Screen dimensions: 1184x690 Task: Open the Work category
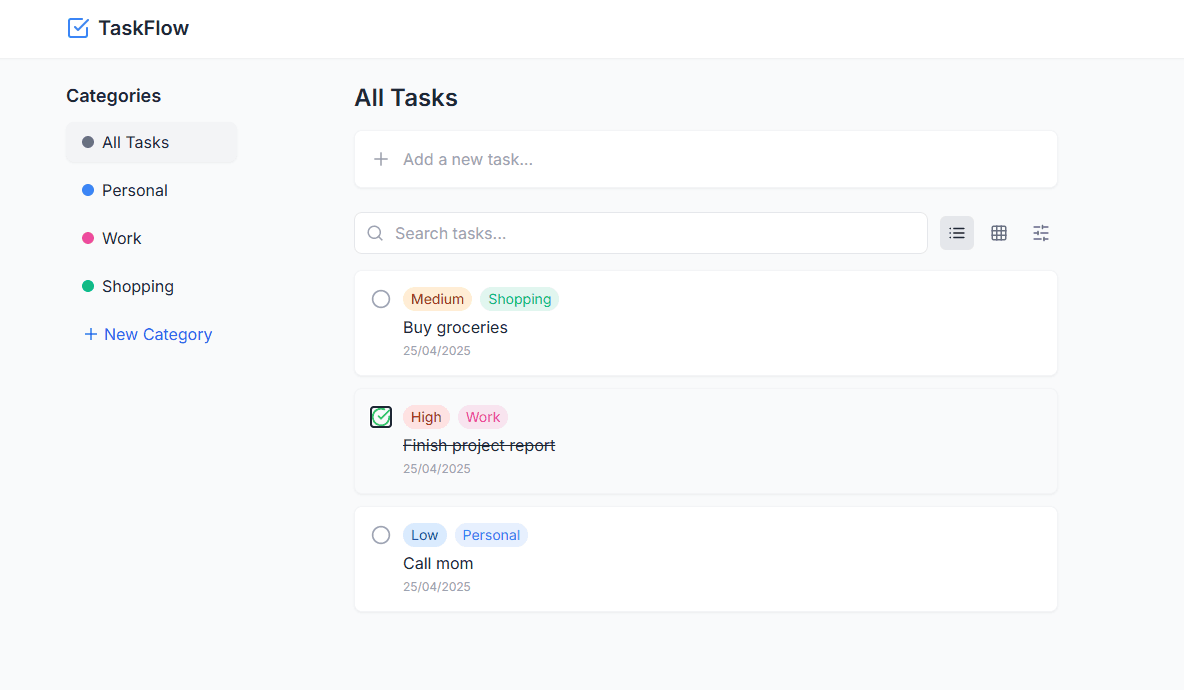point(122,238)
